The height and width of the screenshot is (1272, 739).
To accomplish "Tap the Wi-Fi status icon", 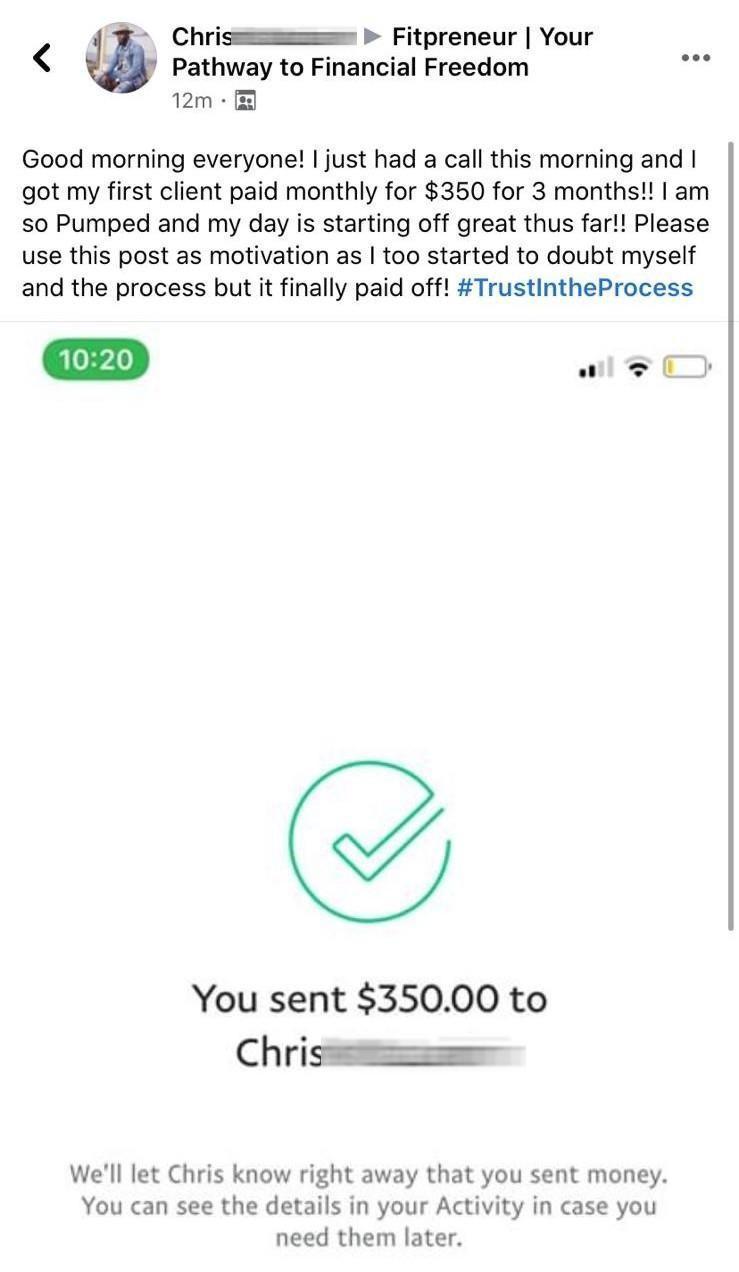I will [636, 368].
